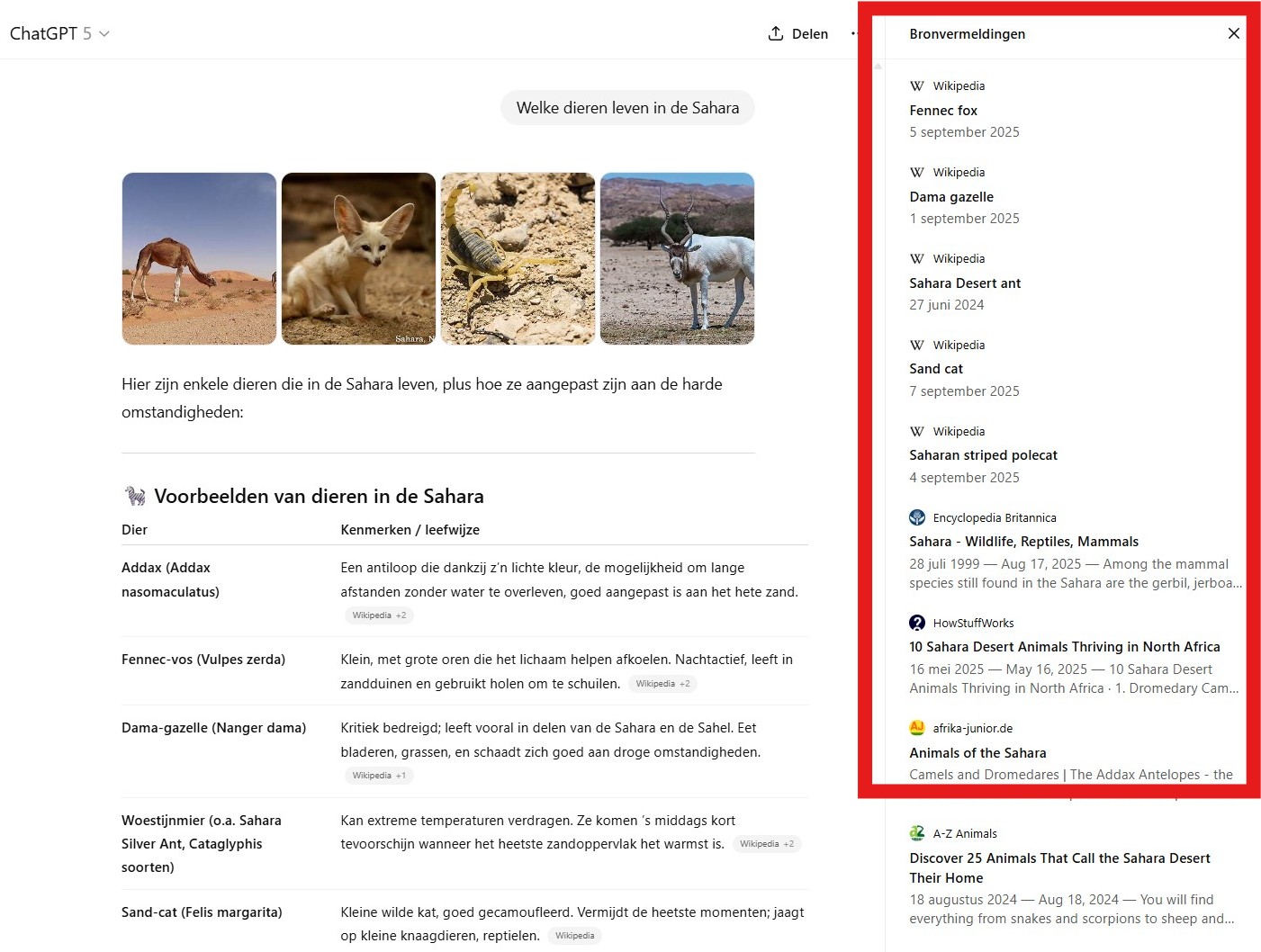Click the 'Bronvermeldingen' panel title
Screen dimensions: 1261x952
(x=967, y=34)
